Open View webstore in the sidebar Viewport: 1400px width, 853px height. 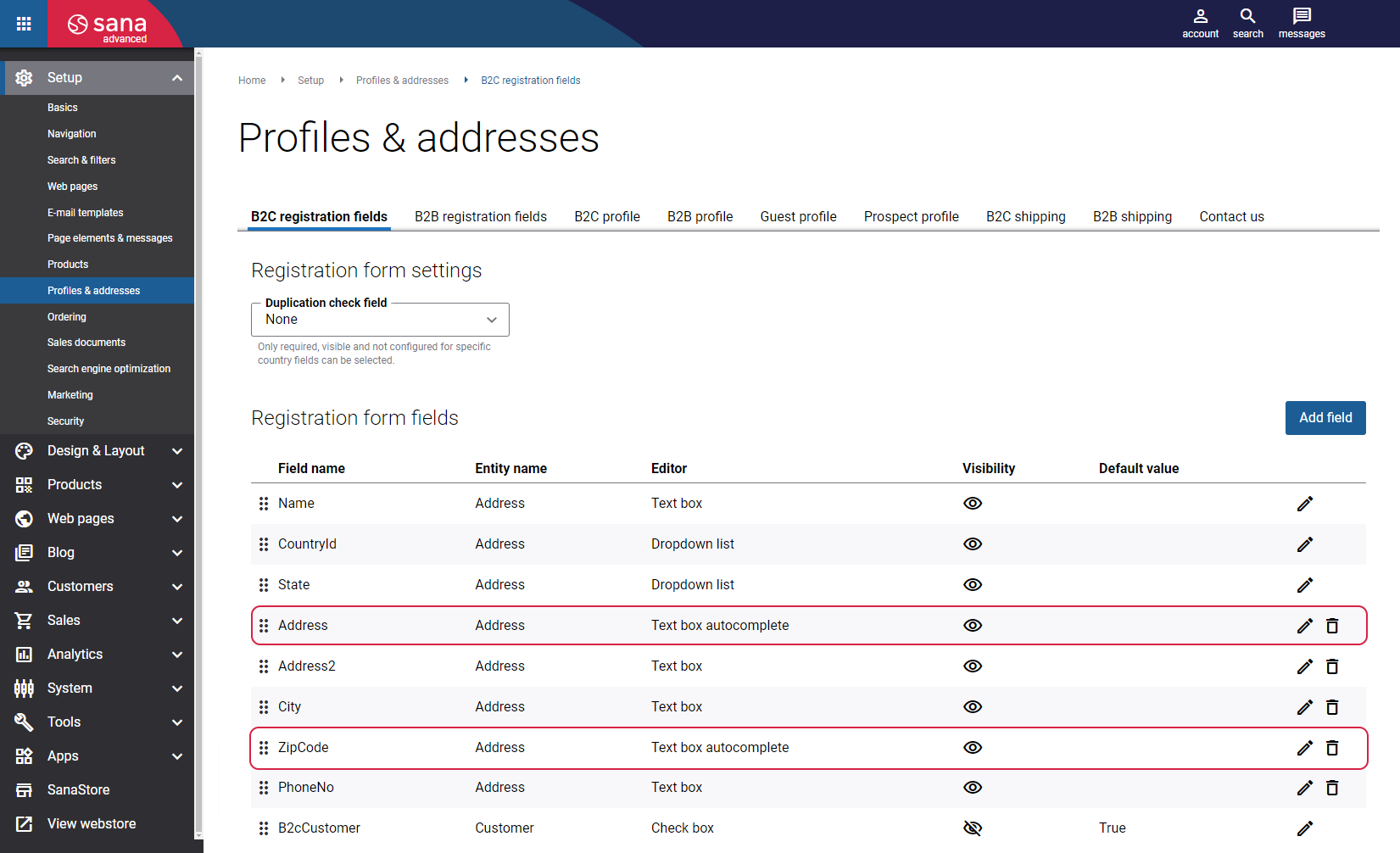[92, 824]
